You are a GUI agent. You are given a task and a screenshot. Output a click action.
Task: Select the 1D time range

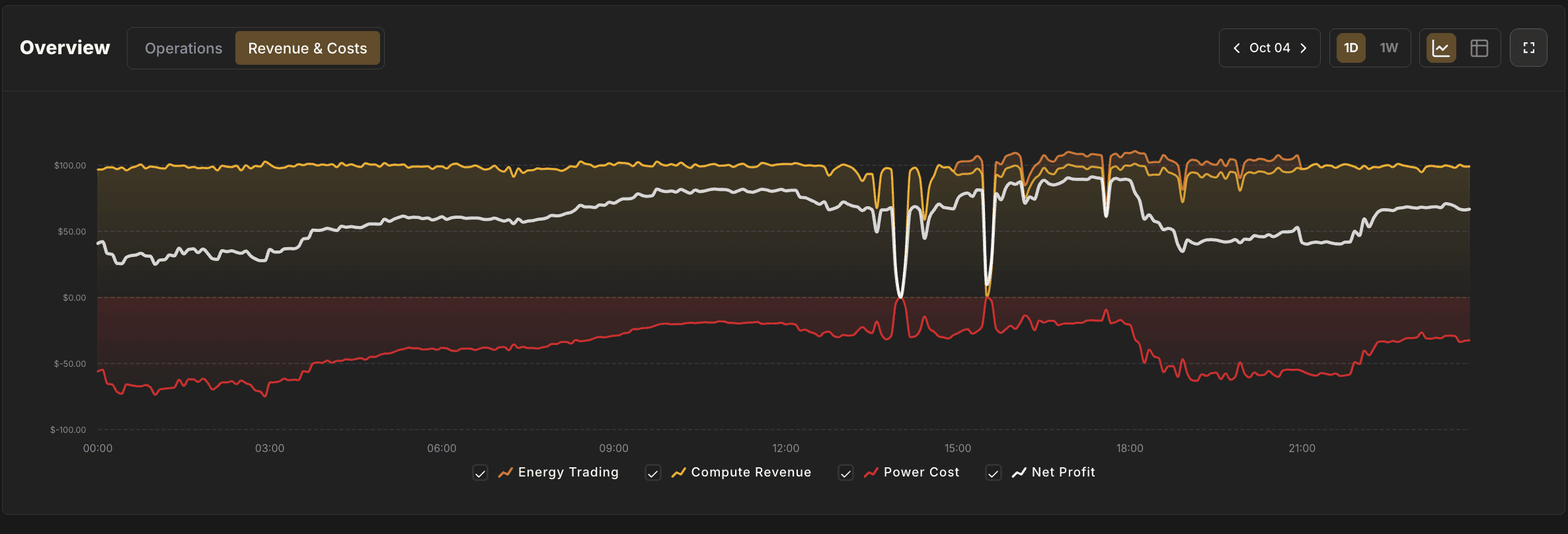pos(1351,48)
